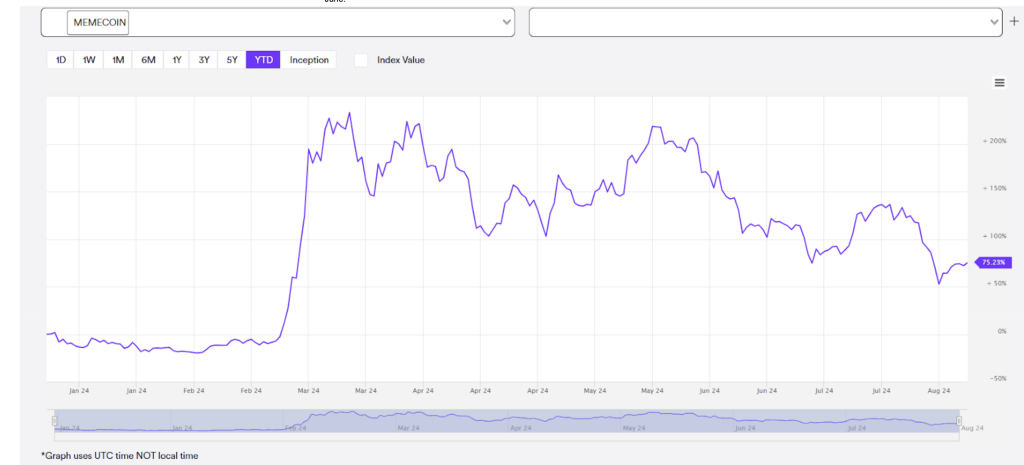Image resolution: width=1024 pixels, height=465 pixels.
Task: Open the chart hamburger menu
Action: click(x=999, y=83)
